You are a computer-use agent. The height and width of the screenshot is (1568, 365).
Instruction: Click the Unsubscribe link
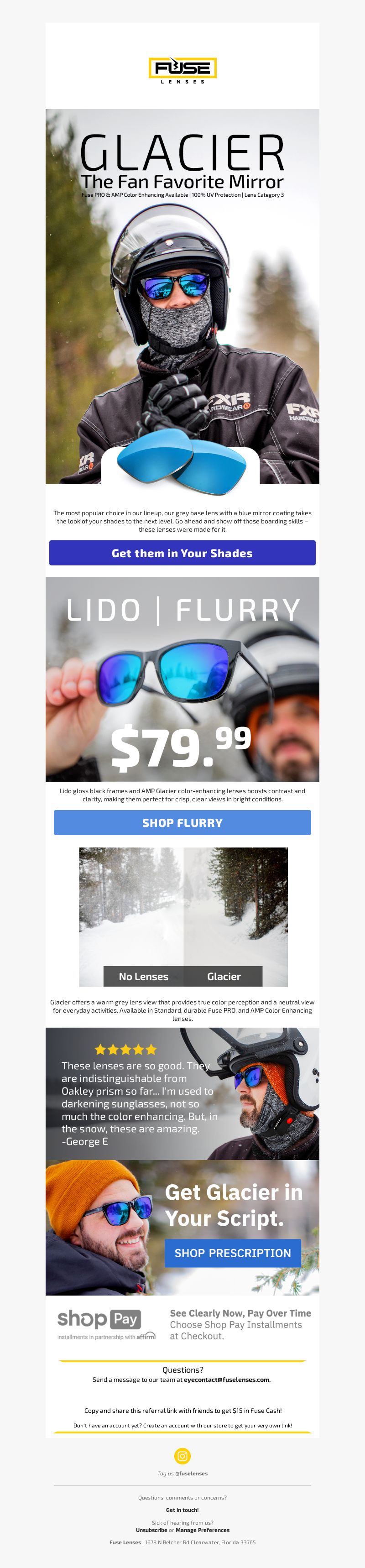click(151, 1530)
